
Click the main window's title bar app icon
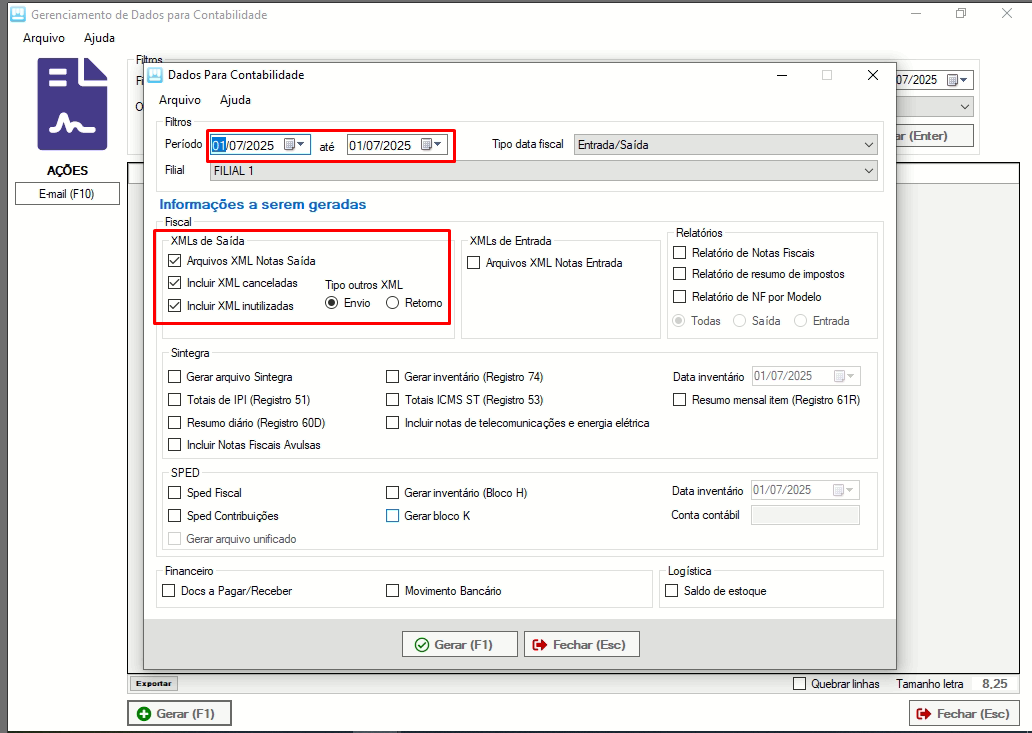pyautogui.click(x=16, y=15)
